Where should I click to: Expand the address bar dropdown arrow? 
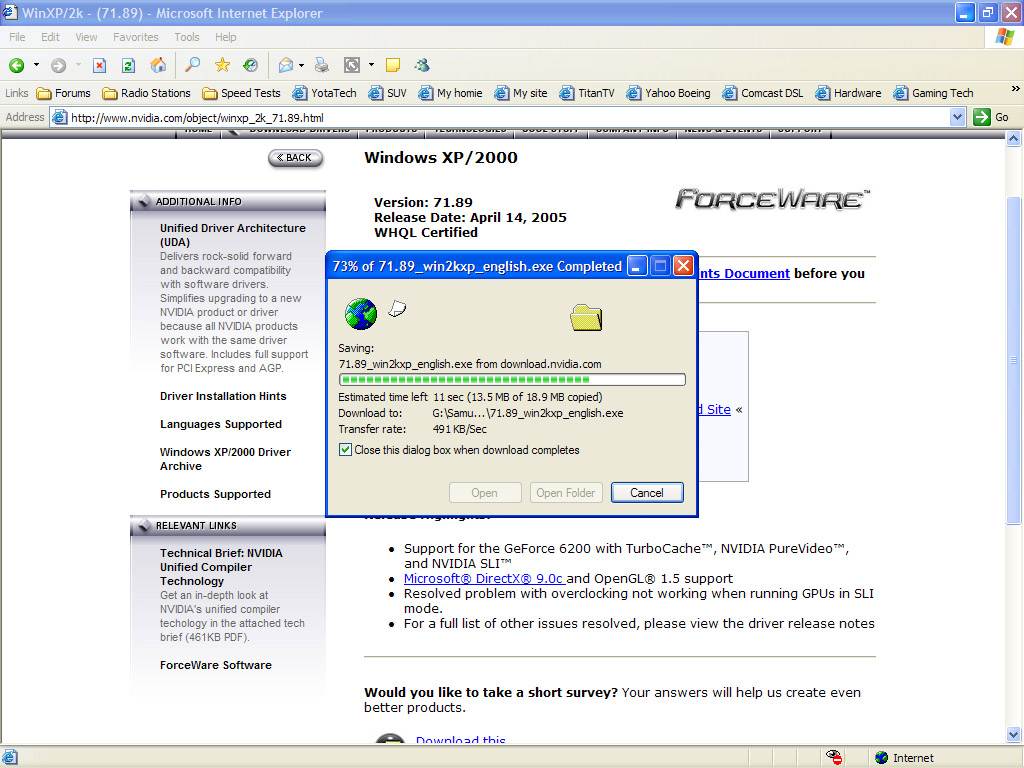coord(957,117)
